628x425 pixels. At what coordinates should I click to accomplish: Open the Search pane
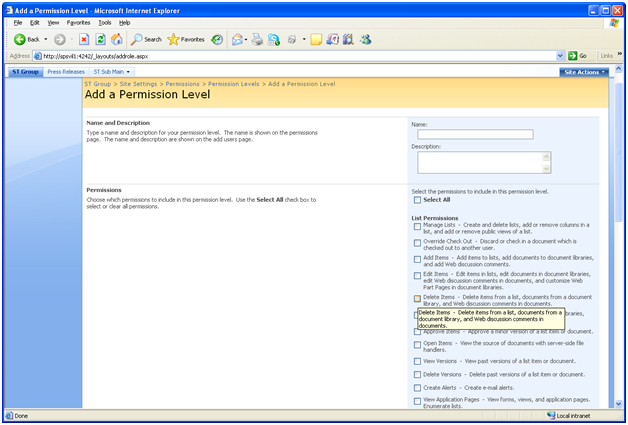click(147, 39)
